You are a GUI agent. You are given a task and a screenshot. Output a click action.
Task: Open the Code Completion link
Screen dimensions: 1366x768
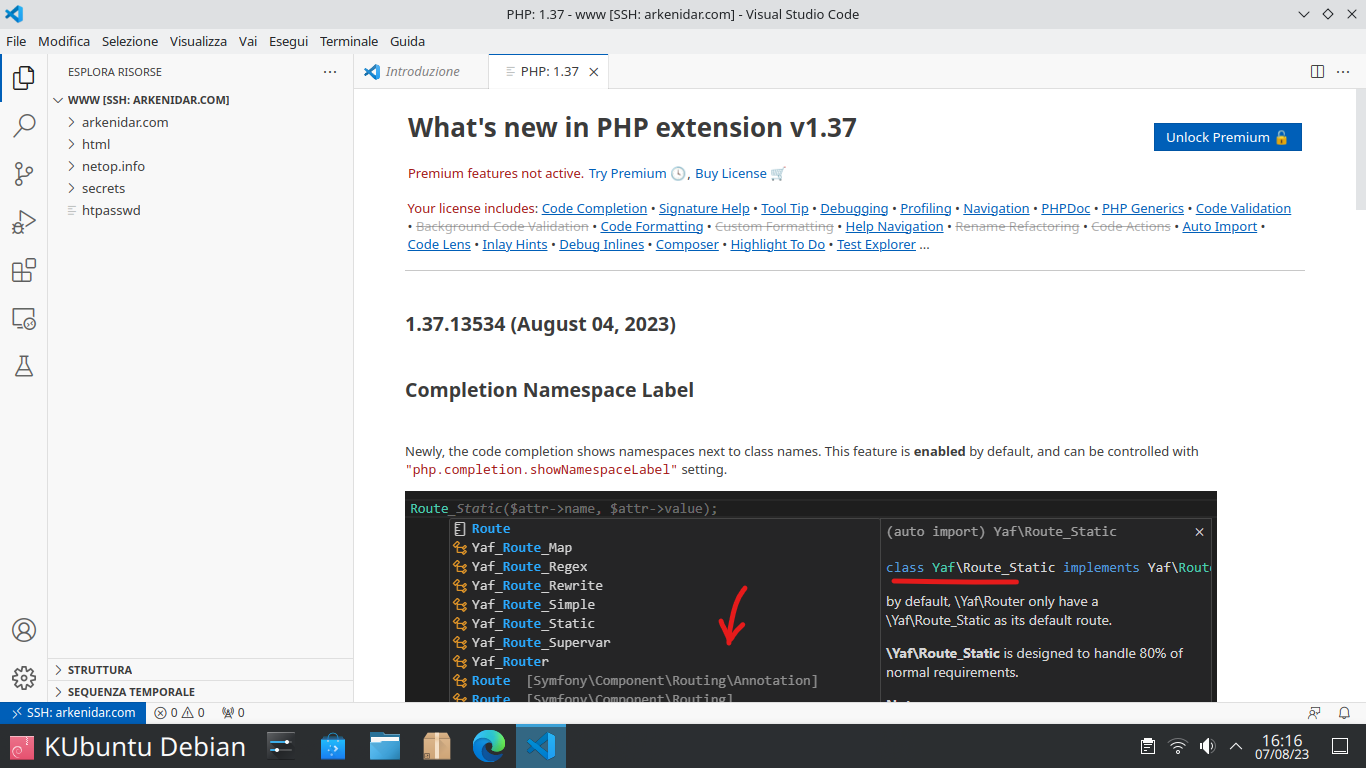594,208
